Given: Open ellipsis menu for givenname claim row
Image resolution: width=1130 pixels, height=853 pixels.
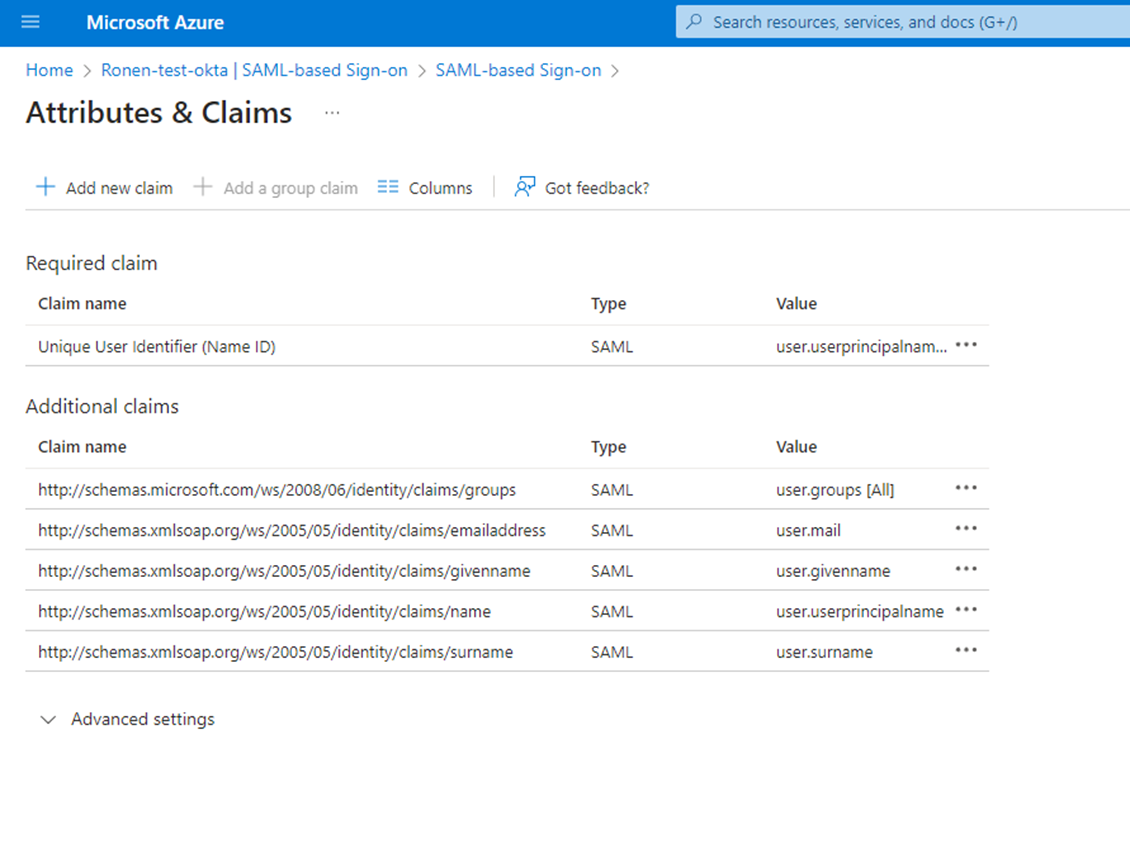Looking at the screenshot, I should (965, 570).
